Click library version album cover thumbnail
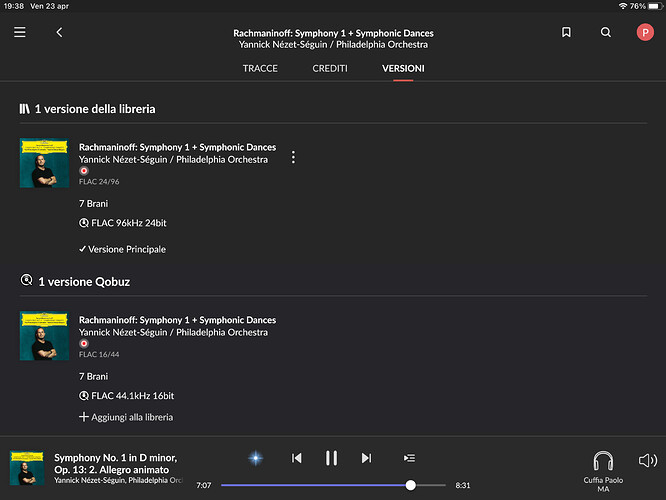Screen dimensions: 666x500 tap(44, 163)
